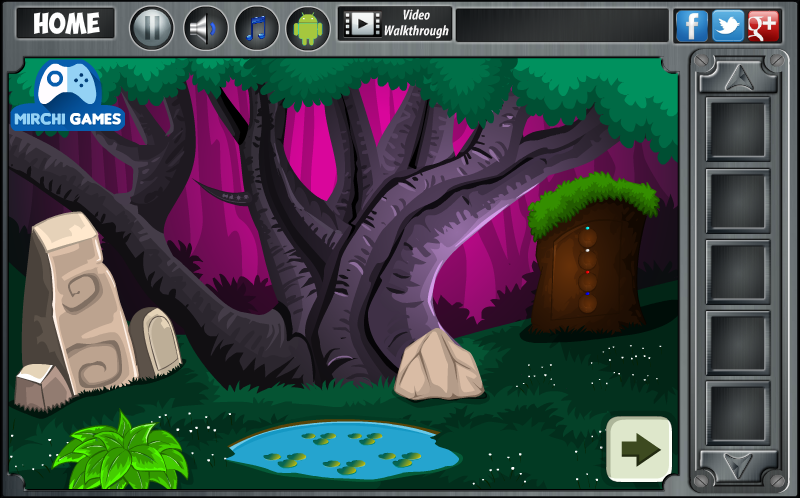Select the fifth inventory slot
The height and width of the screenshot is (498, 800).
pyautogui.click(x=738, y=413)
